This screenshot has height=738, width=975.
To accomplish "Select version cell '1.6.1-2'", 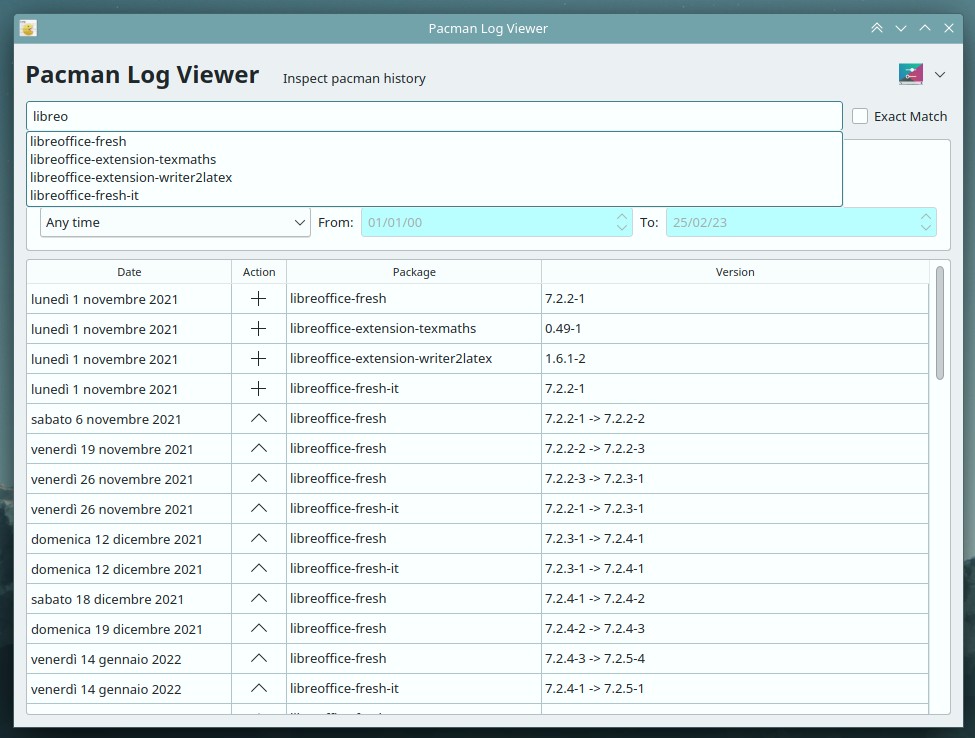I will [735, 359].
